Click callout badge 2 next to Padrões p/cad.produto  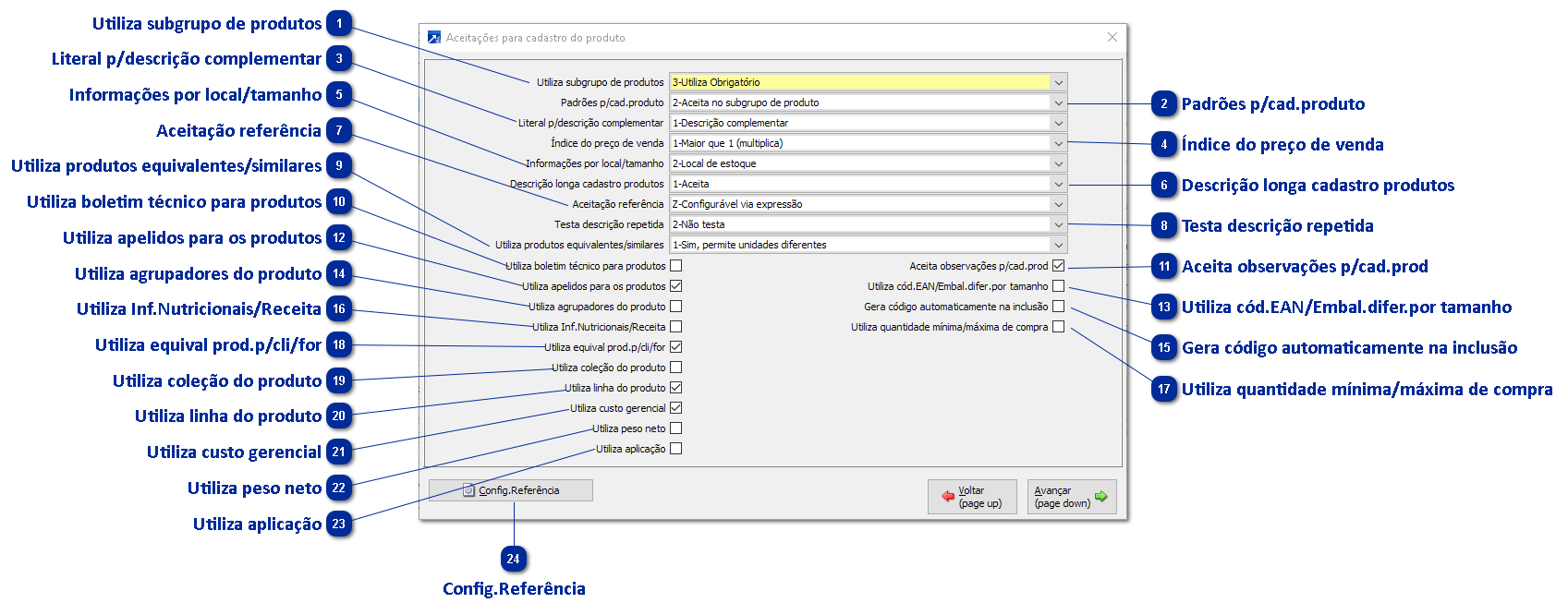tap(1164, 103)
